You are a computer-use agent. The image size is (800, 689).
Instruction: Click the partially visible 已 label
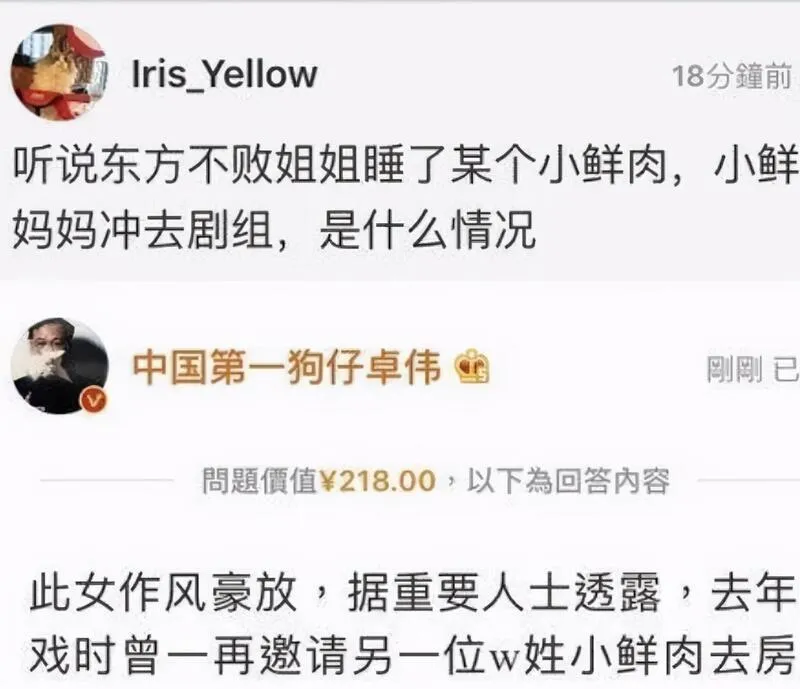786,369
